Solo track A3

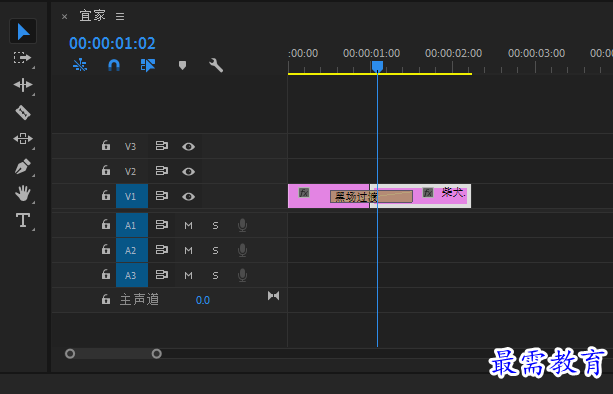point(215,276)
